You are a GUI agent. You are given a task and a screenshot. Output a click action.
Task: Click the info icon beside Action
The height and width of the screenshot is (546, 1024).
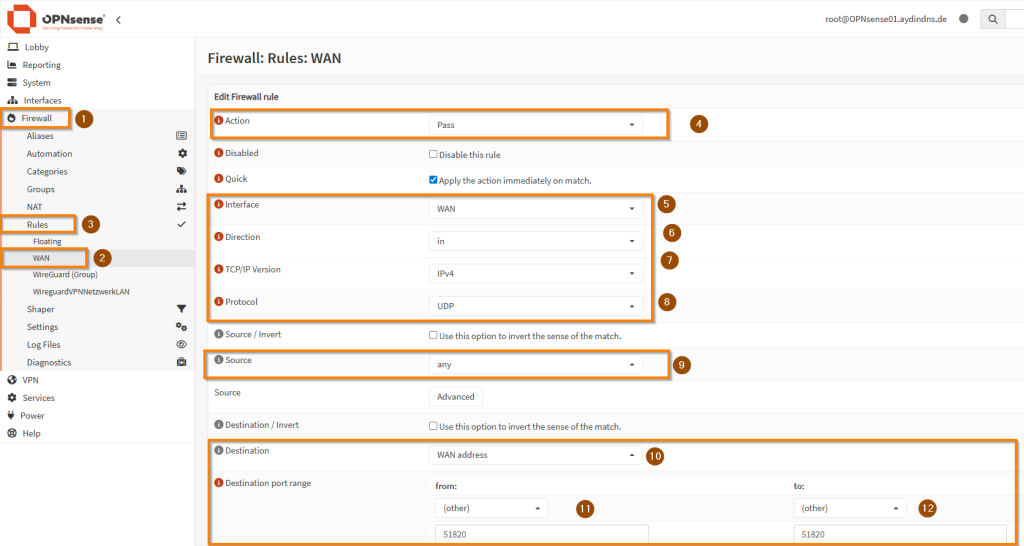click(219, 121)
